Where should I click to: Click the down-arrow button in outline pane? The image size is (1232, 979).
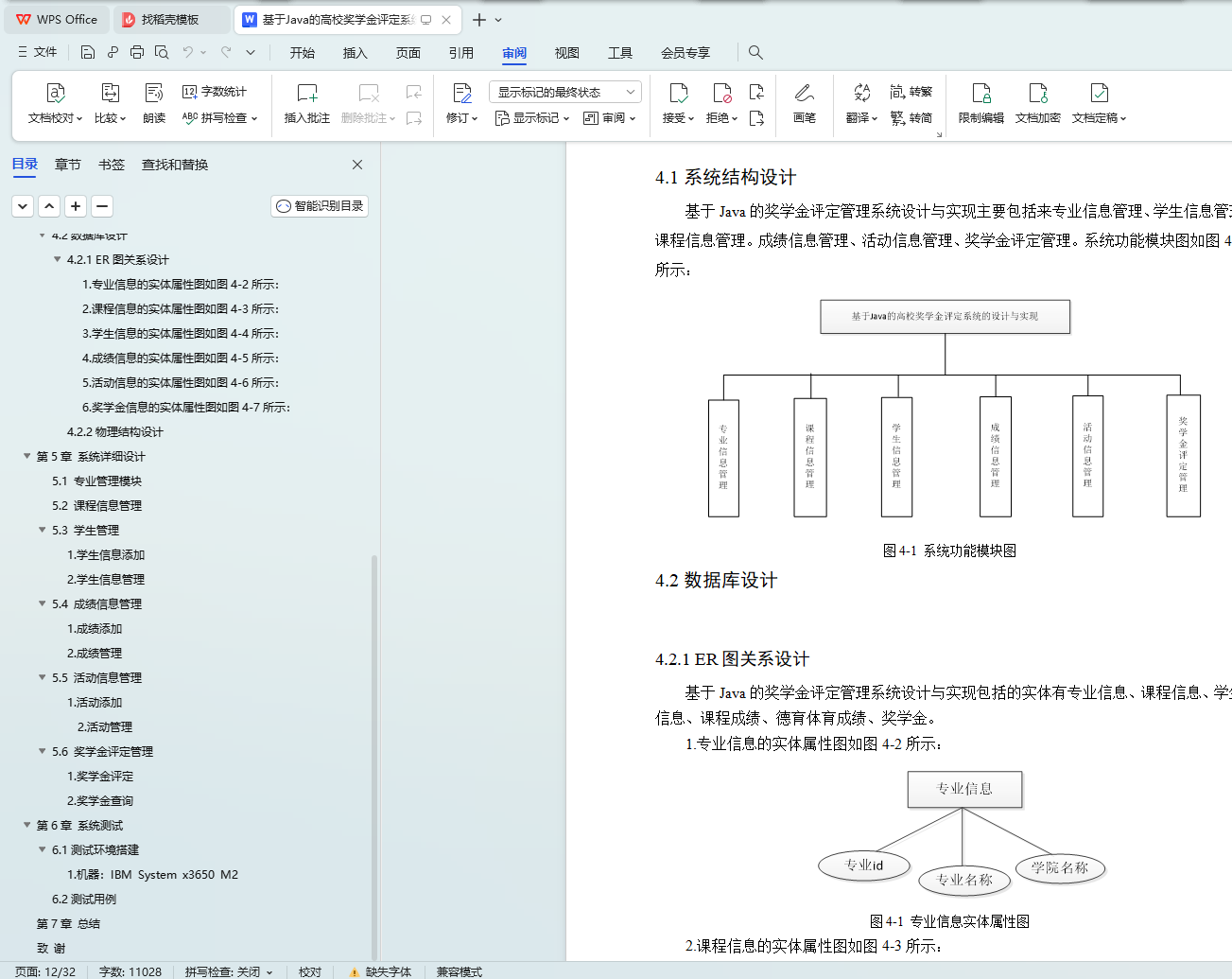tap(23, 206)
